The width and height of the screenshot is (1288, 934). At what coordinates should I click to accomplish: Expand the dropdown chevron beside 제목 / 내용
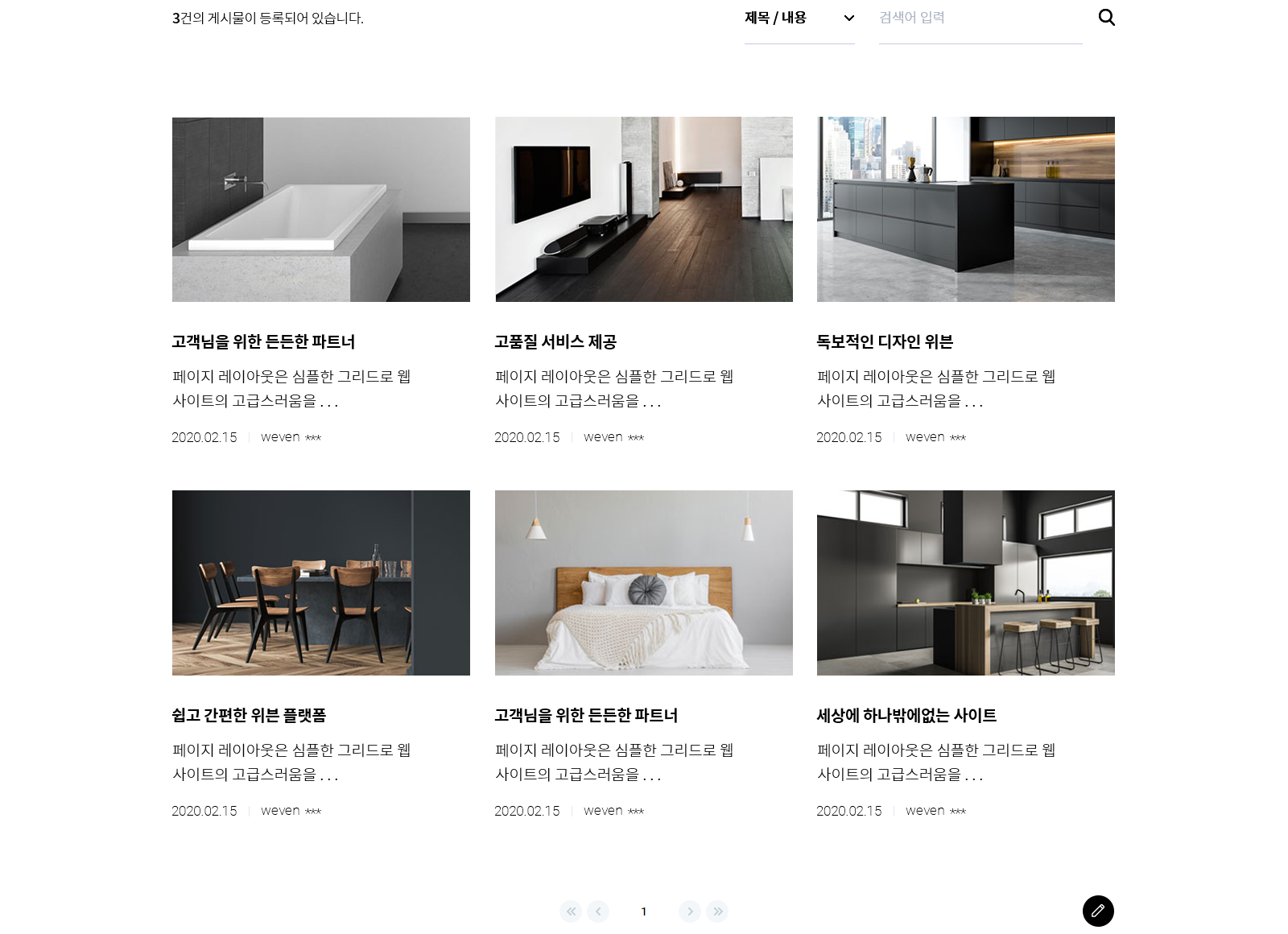pos(848,18)
